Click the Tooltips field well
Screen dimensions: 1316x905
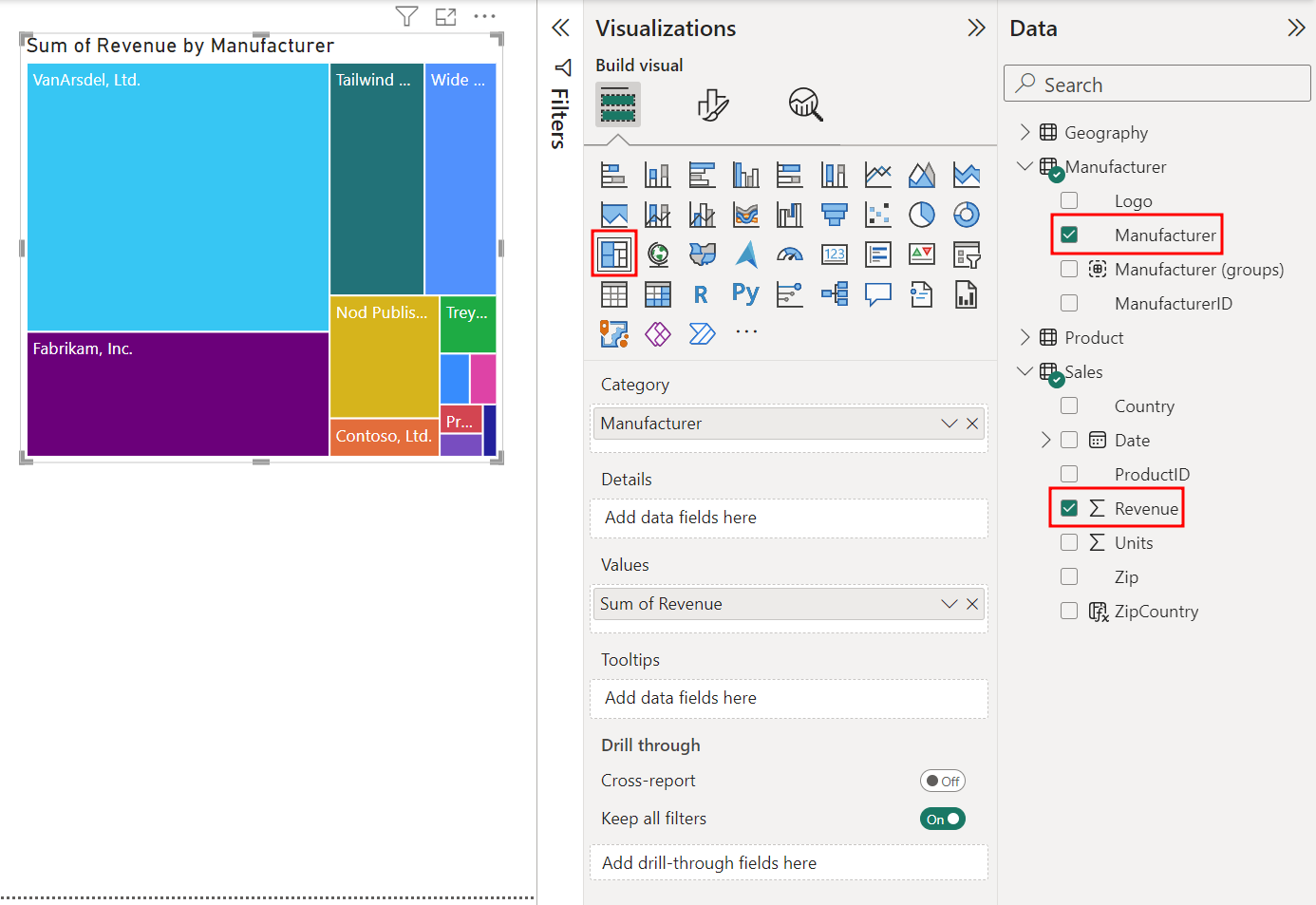click(x=789, y=698)
